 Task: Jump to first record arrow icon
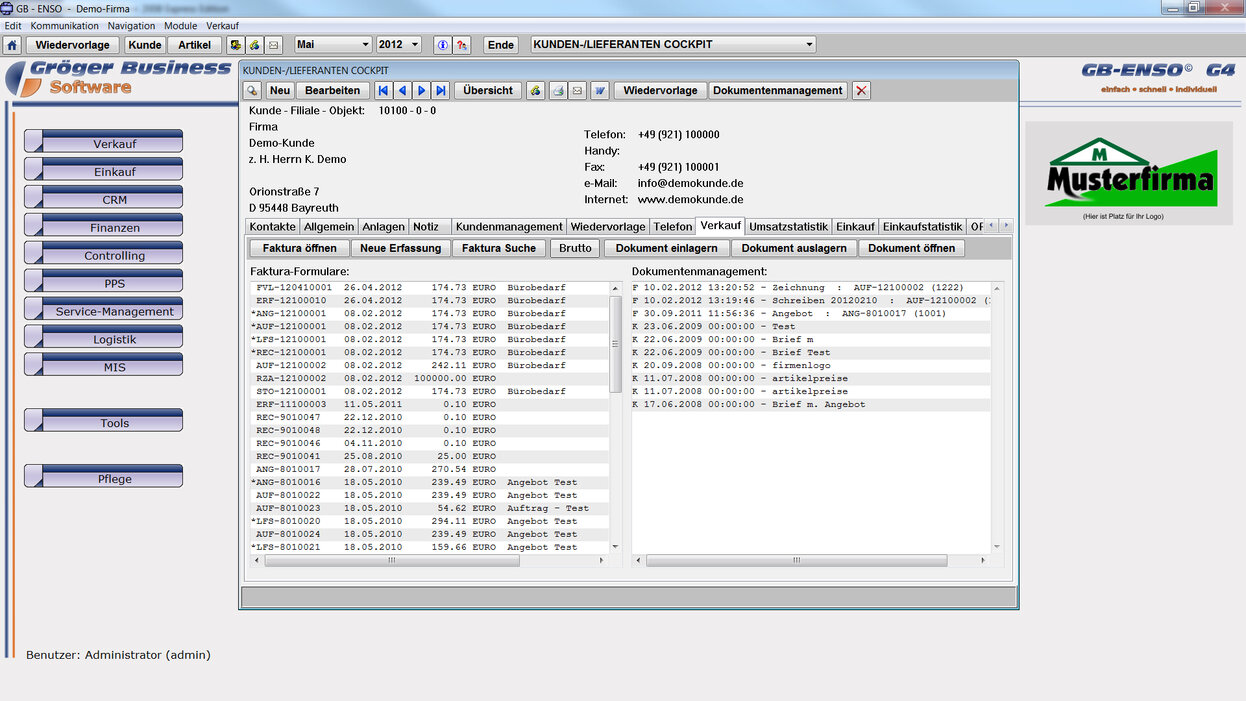point(384,90)
